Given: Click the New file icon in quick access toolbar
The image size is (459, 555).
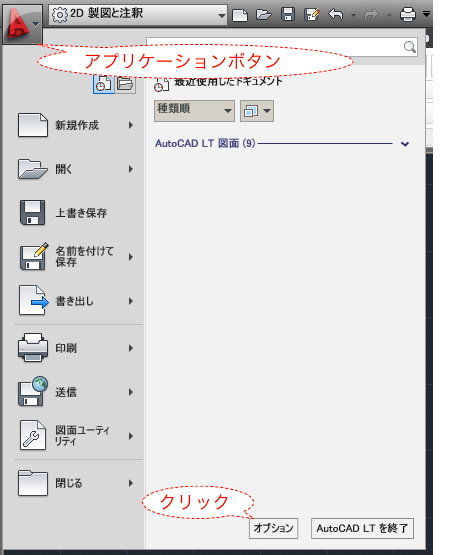Looking at the screenshot, I should pyautogui.click(x=240, y=15).
